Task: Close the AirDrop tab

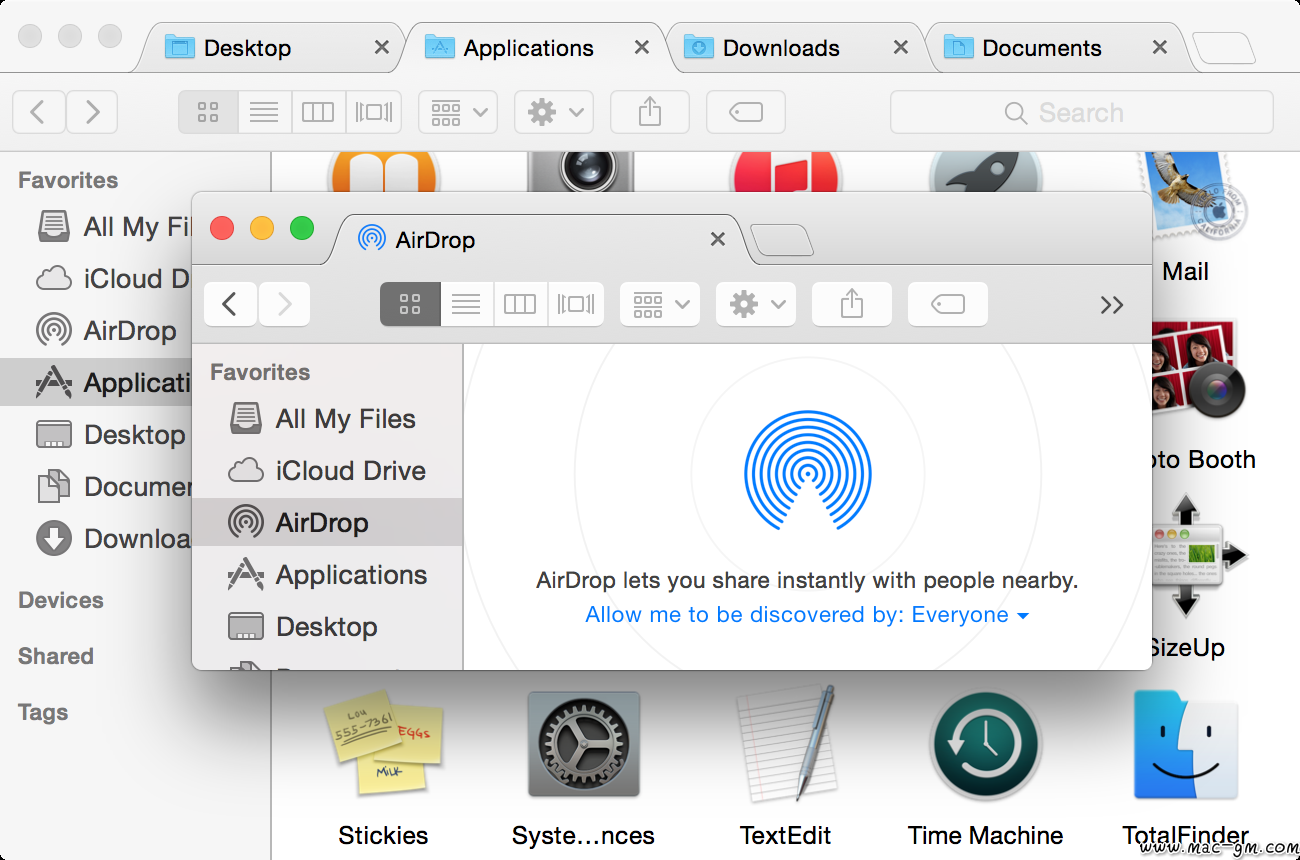Action: (717, 239)
